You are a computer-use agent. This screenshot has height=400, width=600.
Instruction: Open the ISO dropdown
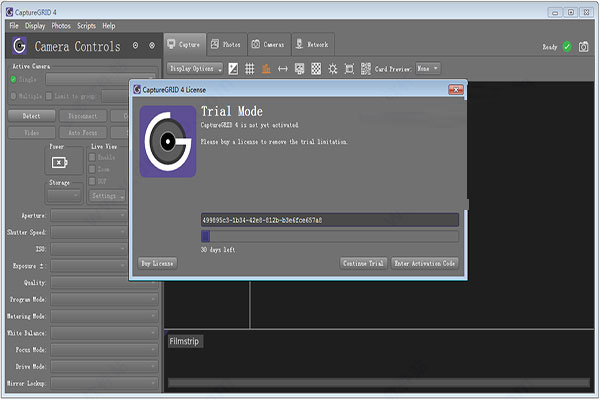[x=89, y=249]
